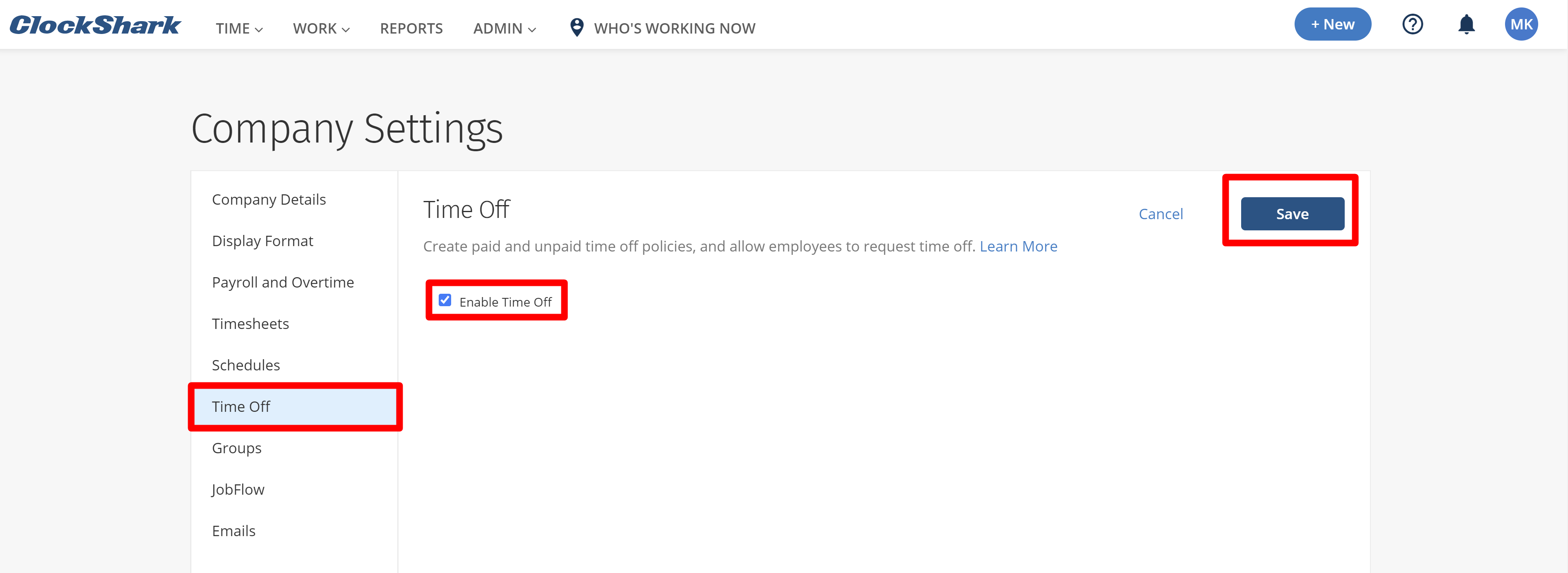Image resolution: width=1568 pixels, height=573 pixels.
Task: Click the + New button
Action: (x=1332, y=24)
